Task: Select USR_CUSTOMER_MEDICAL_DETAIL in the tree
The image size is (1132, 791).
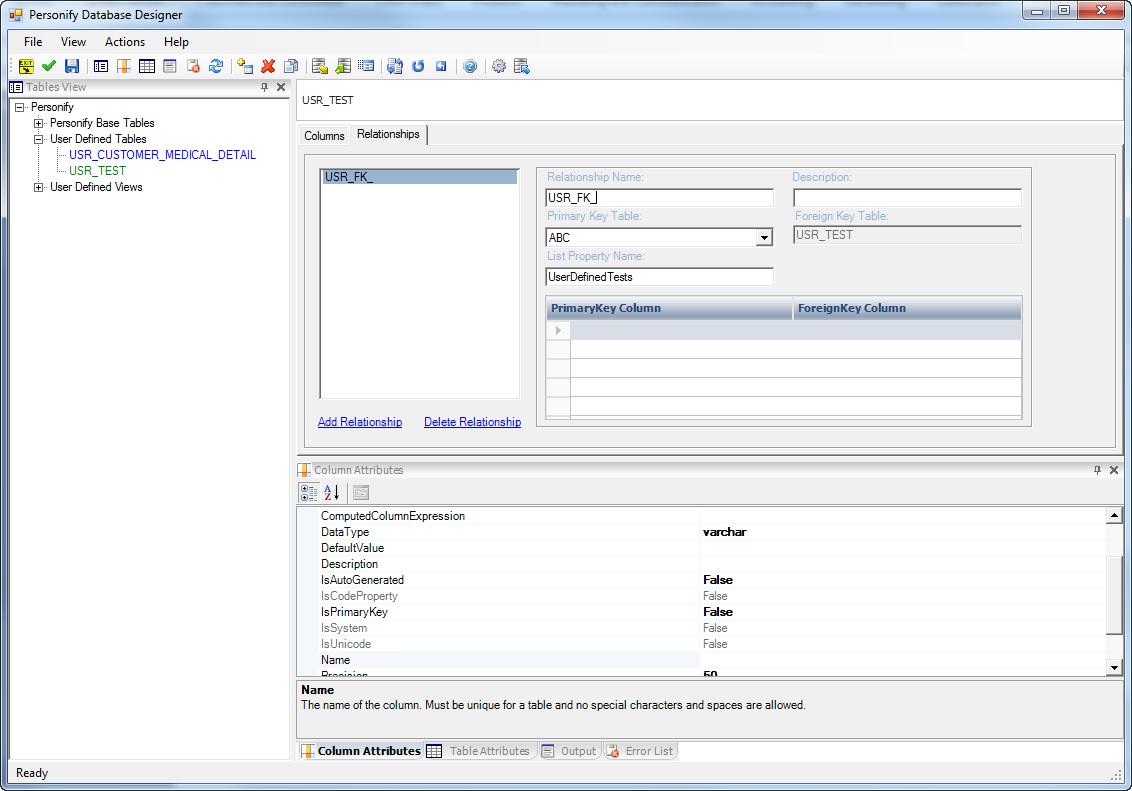Action: (x=162, y=155)
